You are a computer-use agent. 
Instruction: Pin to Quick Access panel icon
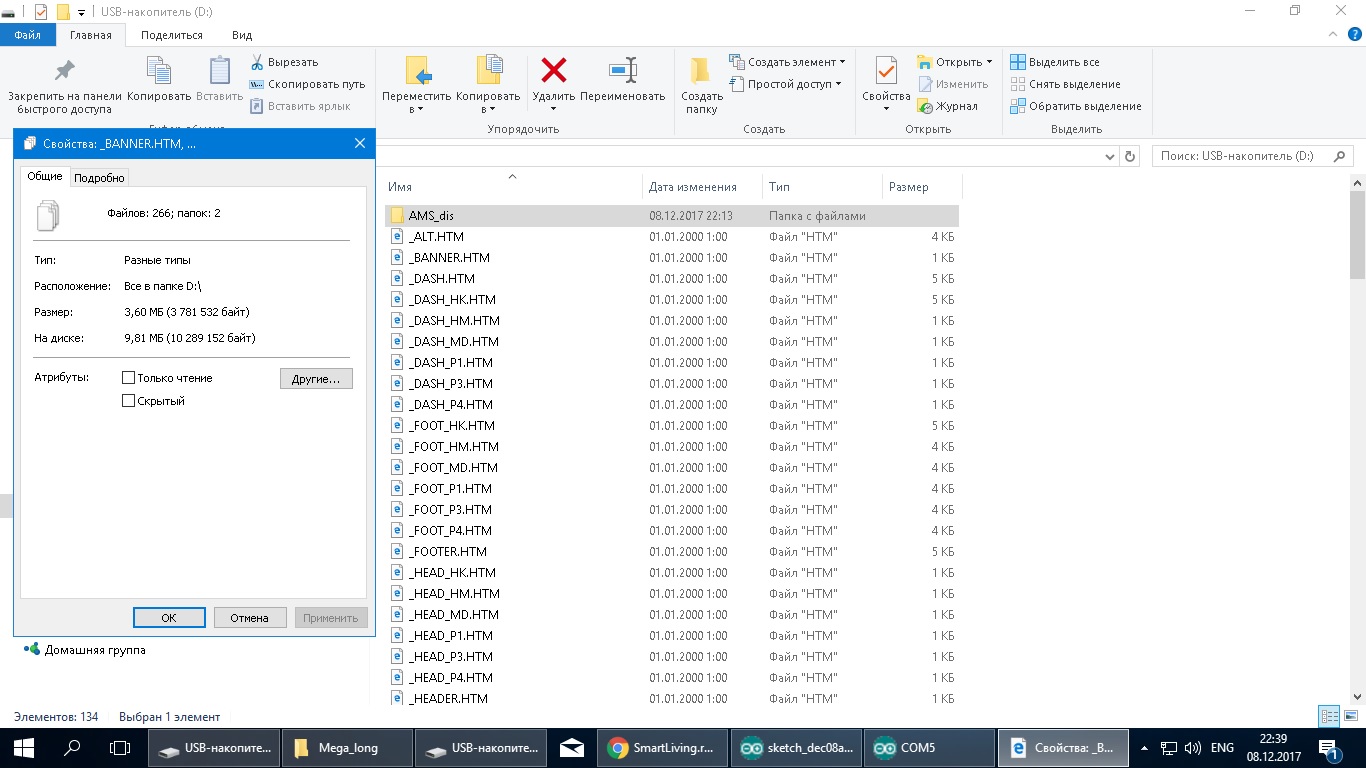click(64, 71)
